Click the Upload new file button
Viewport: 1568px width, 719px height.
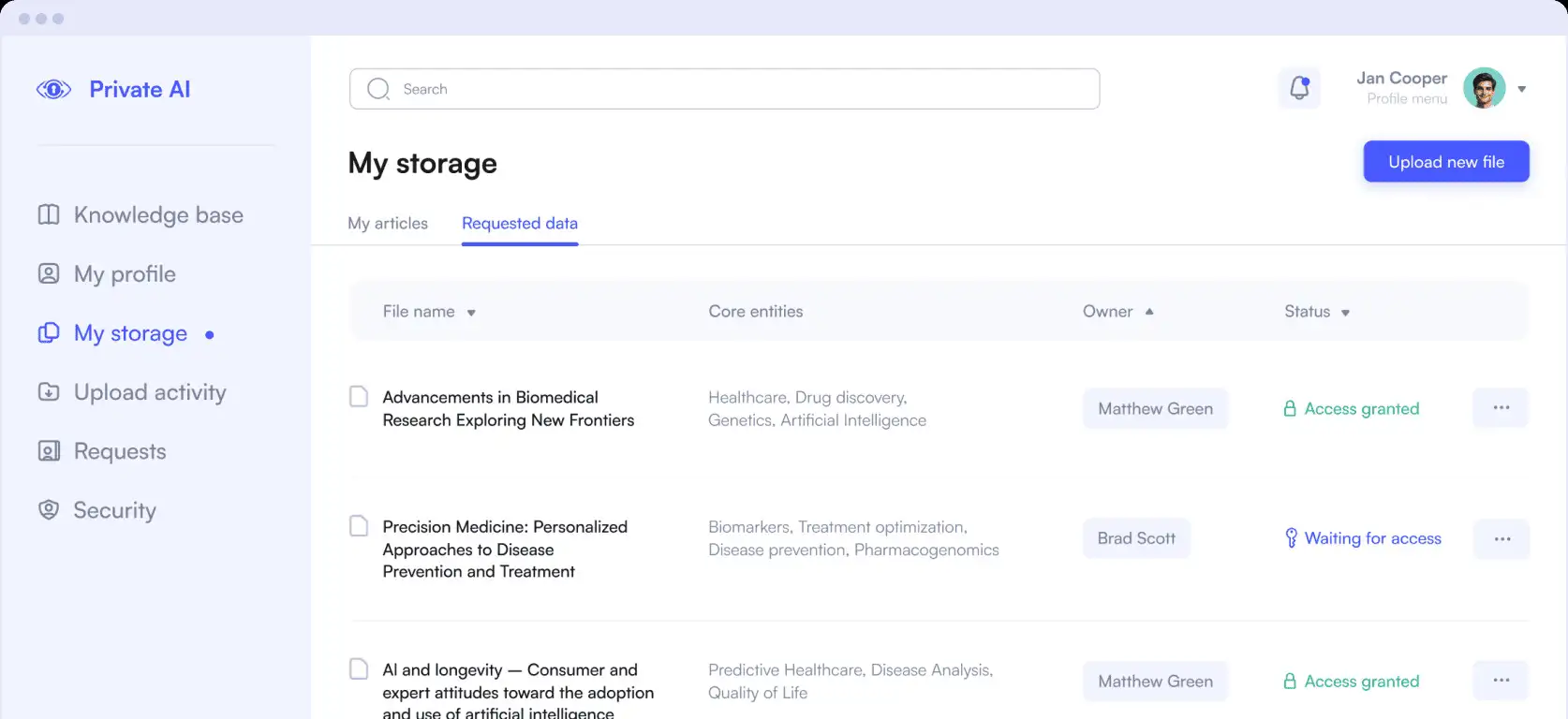click(1445, 162)
